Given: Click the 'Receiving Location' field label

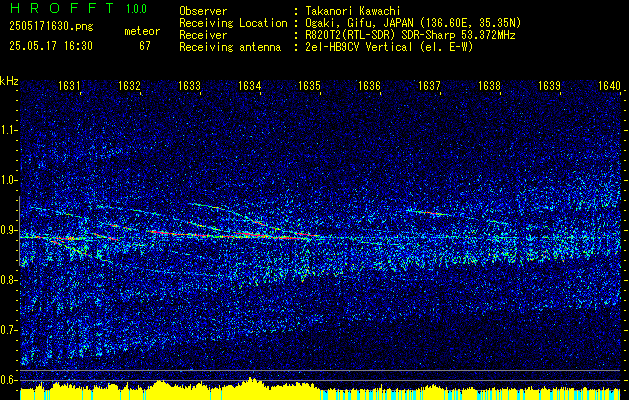Looking at the screenshot, I should tap(233, 23).
